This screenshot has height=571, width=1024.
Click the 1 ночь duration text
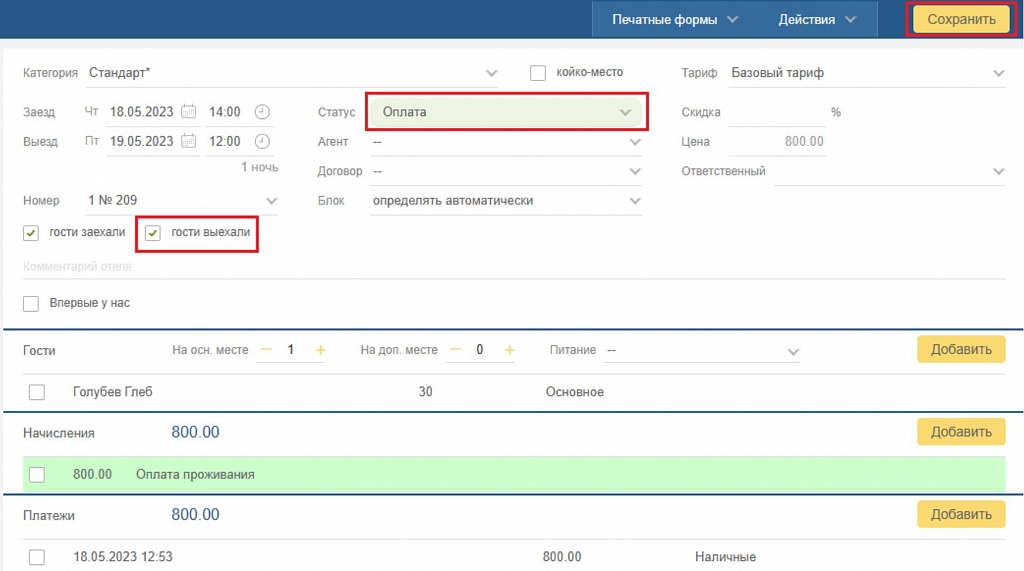pos(259,167)
